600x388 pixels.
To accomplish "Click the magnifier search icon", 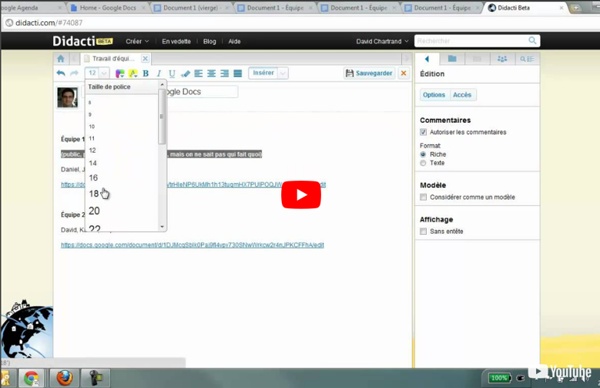I will click(x=532, y=41).
